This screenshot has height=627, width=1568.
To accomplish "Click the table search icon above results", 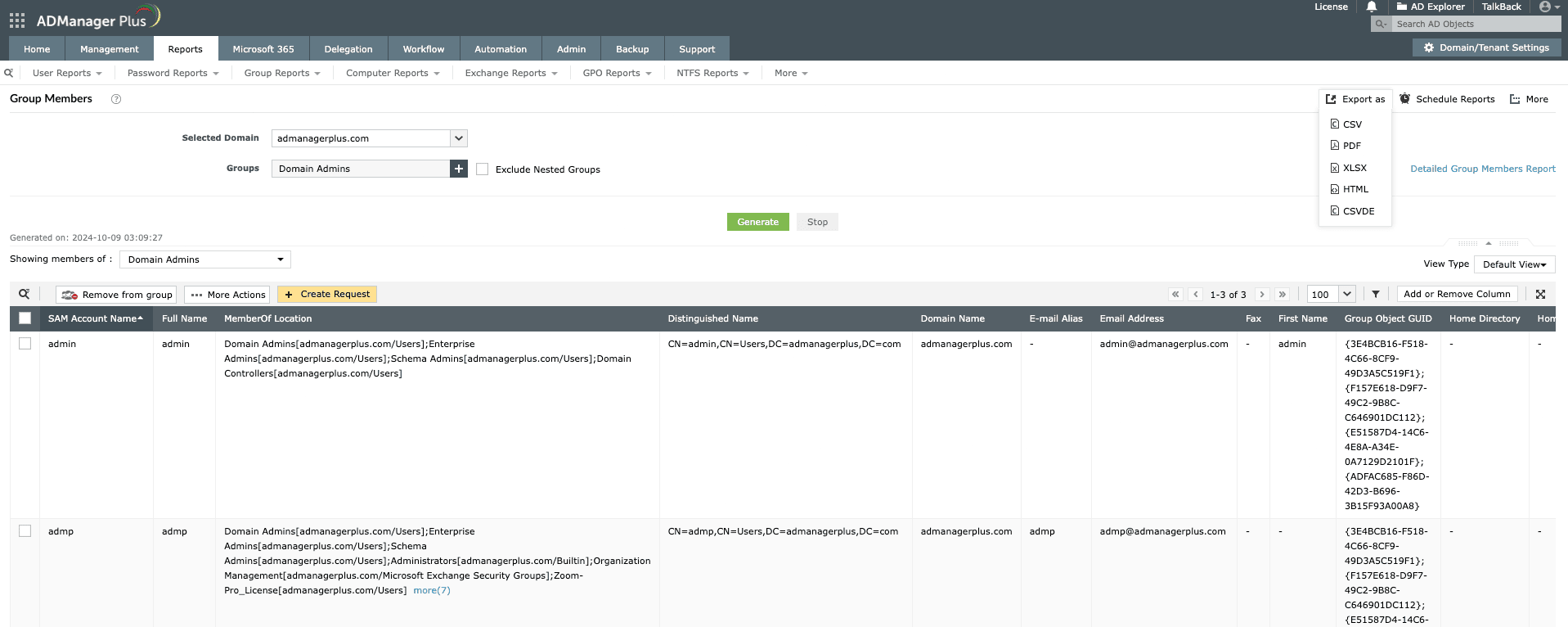I will 25,294.
